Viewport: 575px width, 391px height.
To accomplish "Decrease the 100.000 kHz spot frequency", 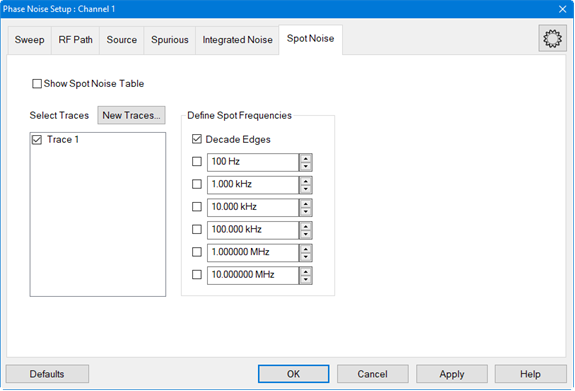I will tap(305, 234).
